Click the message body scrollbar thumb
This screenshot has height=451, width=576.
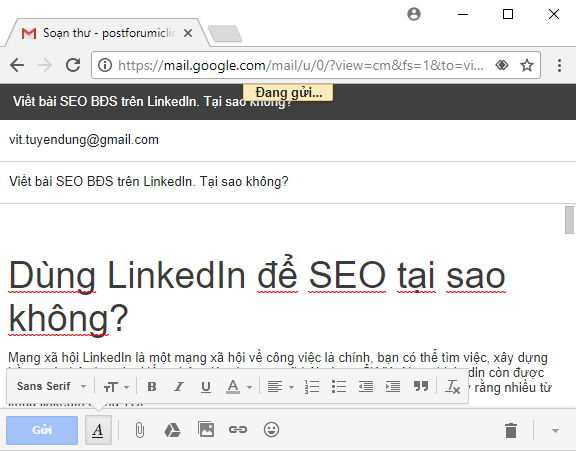[569, 220]
